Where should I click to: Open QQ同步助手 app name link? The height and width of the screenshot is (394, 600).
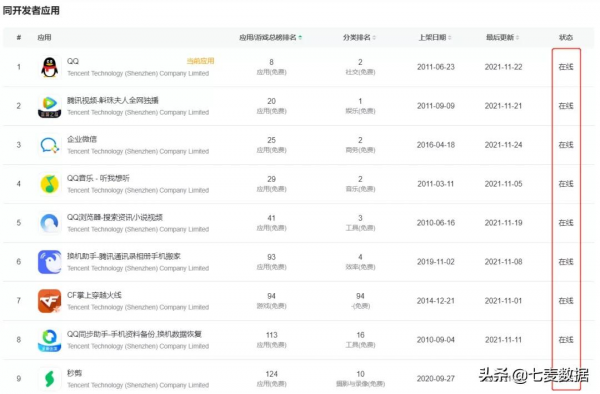134,334
